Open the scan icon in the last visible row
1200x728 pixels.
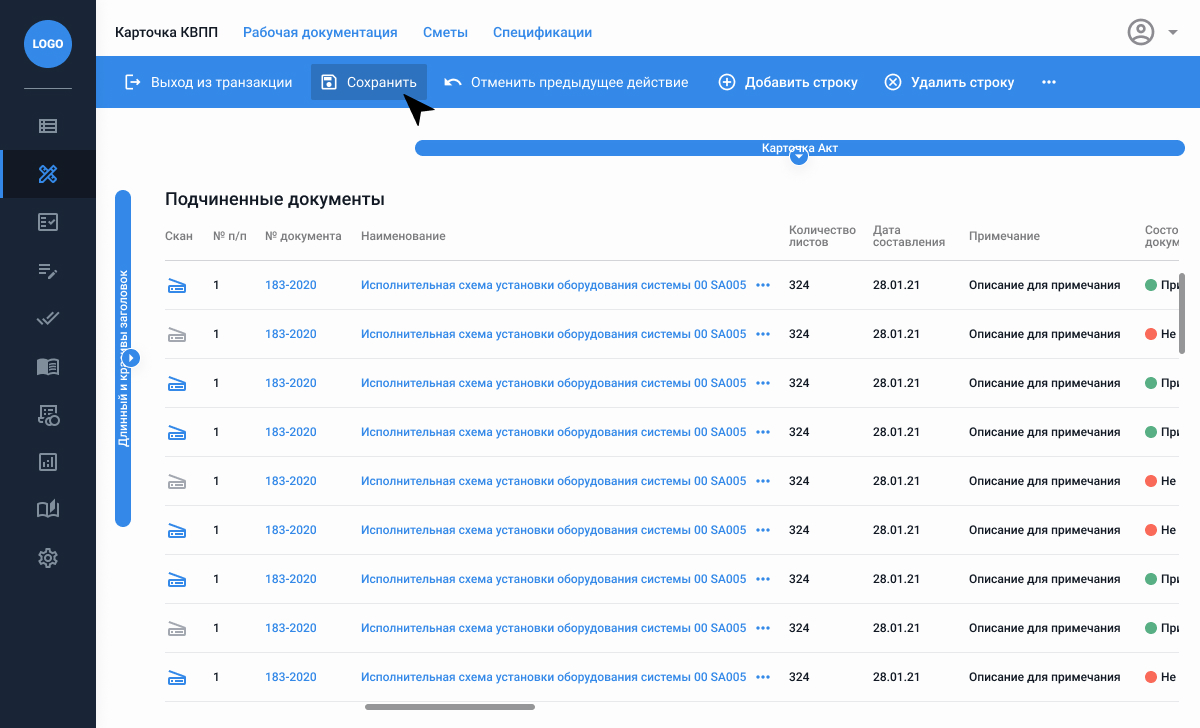click(177, 677)
